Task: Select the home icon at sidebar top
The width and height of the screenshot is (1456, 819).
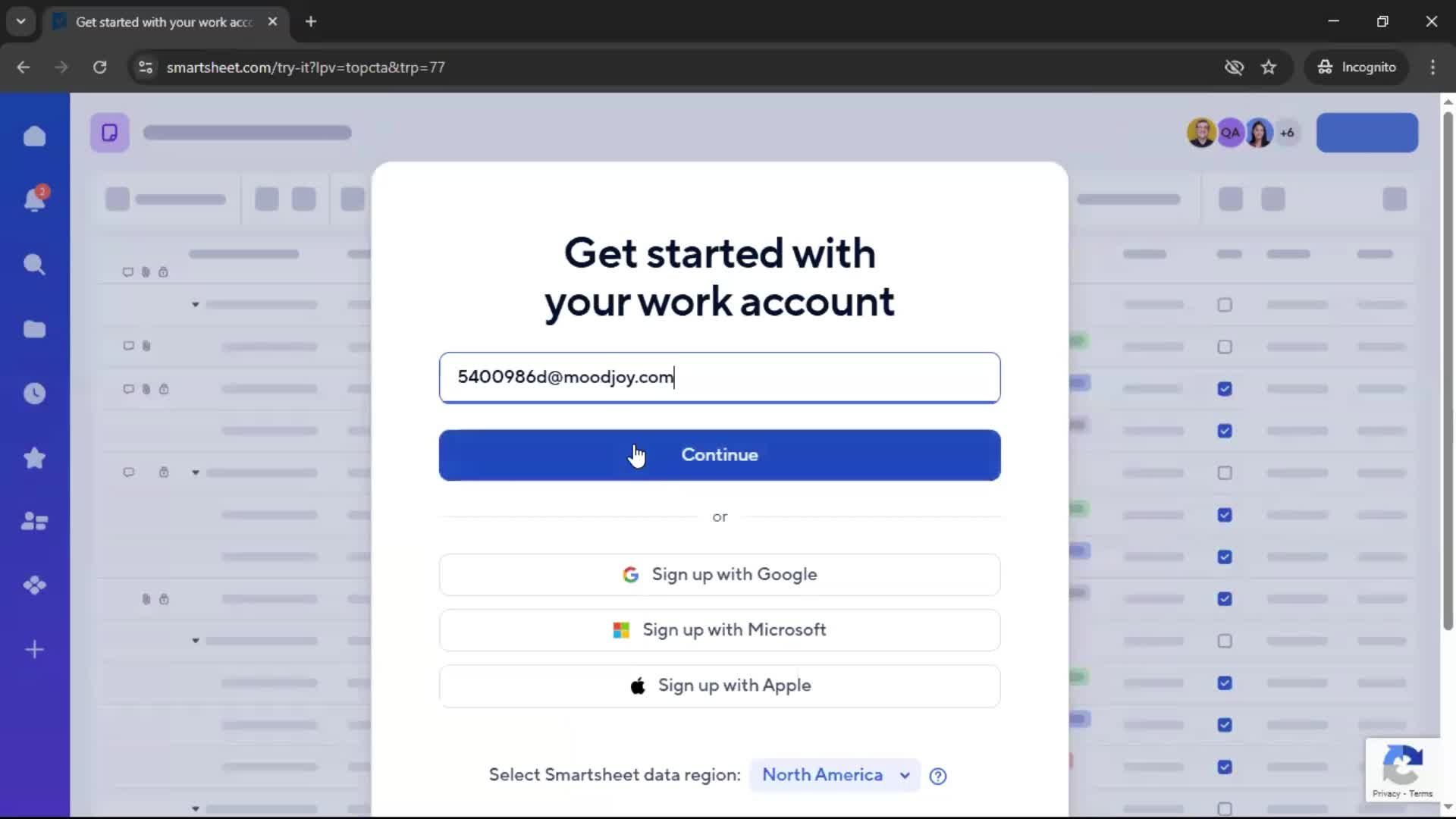Action: pyautogui.click(x=34, y=136)
